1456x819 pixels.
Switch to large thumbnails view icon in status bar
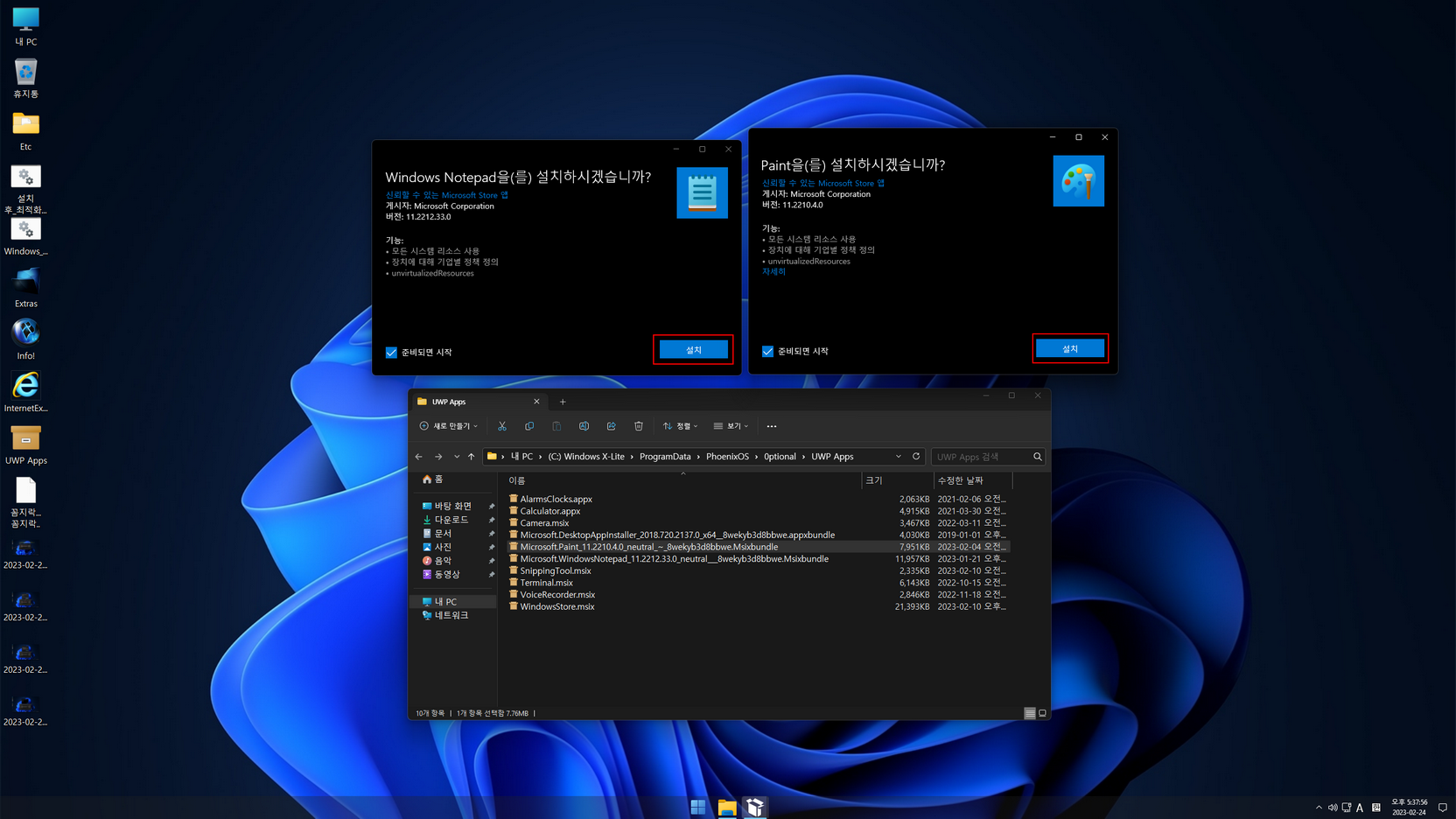click(1042, 713)
